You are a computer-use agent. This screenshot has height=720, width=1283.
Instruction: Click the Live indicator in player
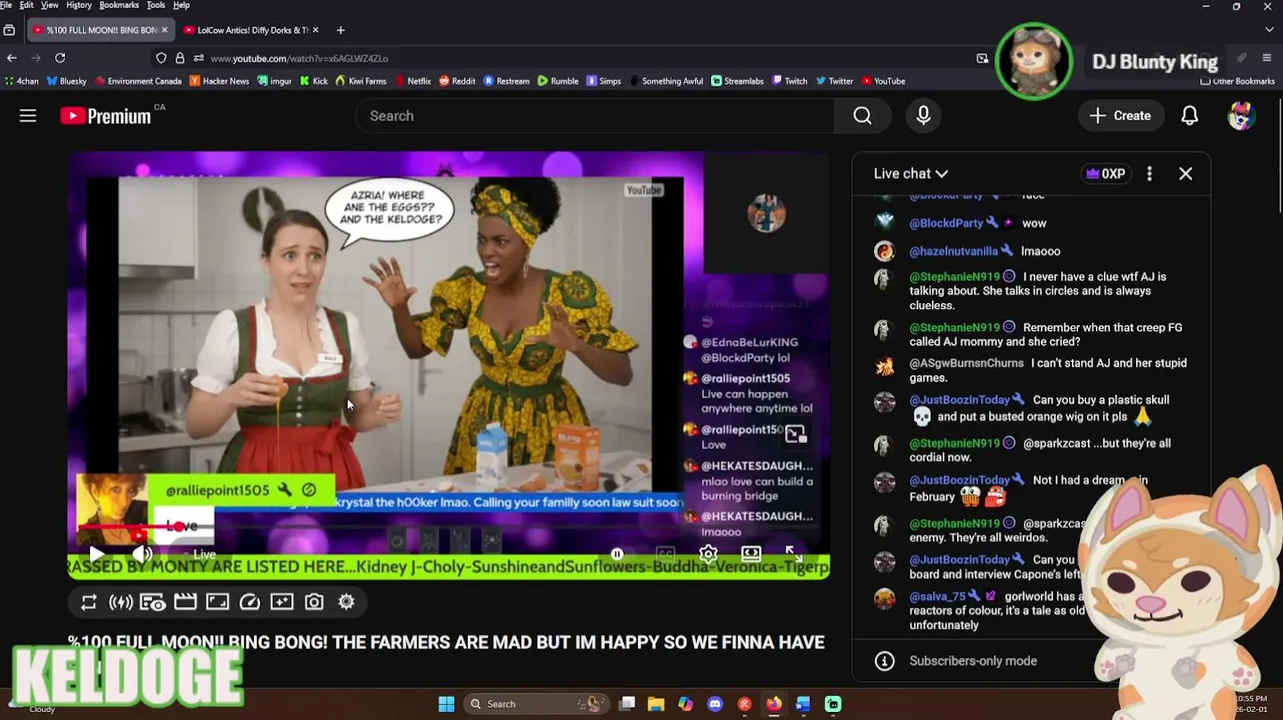[x=204, y=554]
